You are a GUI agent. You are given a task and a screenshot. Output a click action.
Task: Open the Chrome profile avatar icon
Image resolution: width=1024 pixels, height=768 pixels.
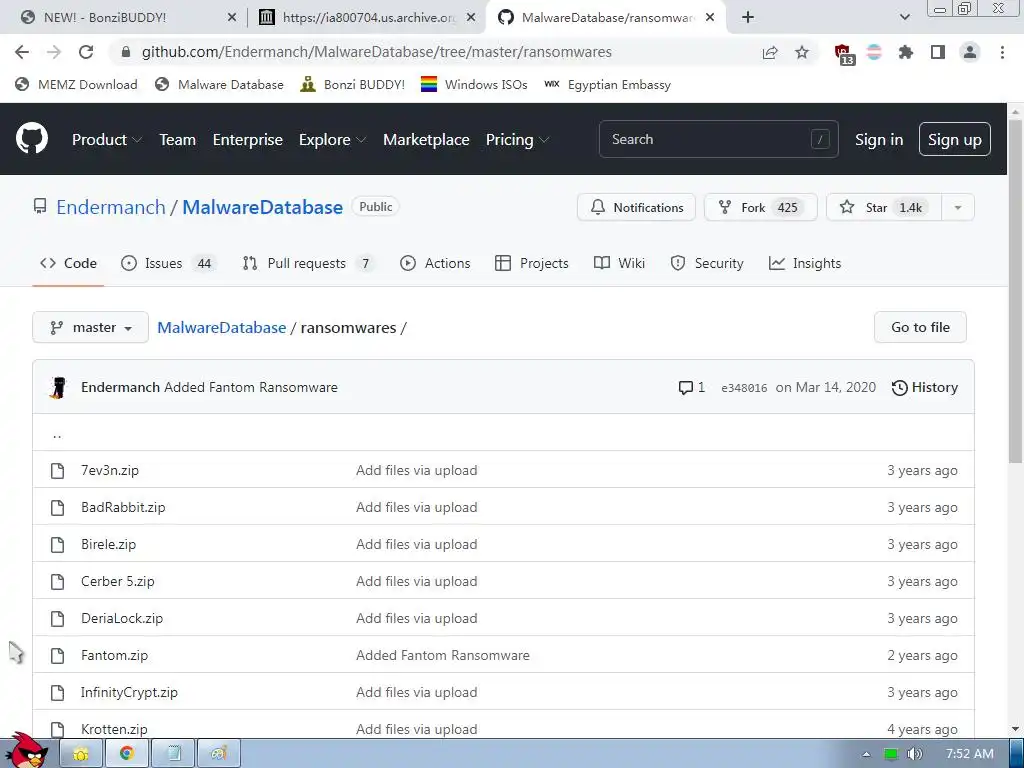coord(970,52)
